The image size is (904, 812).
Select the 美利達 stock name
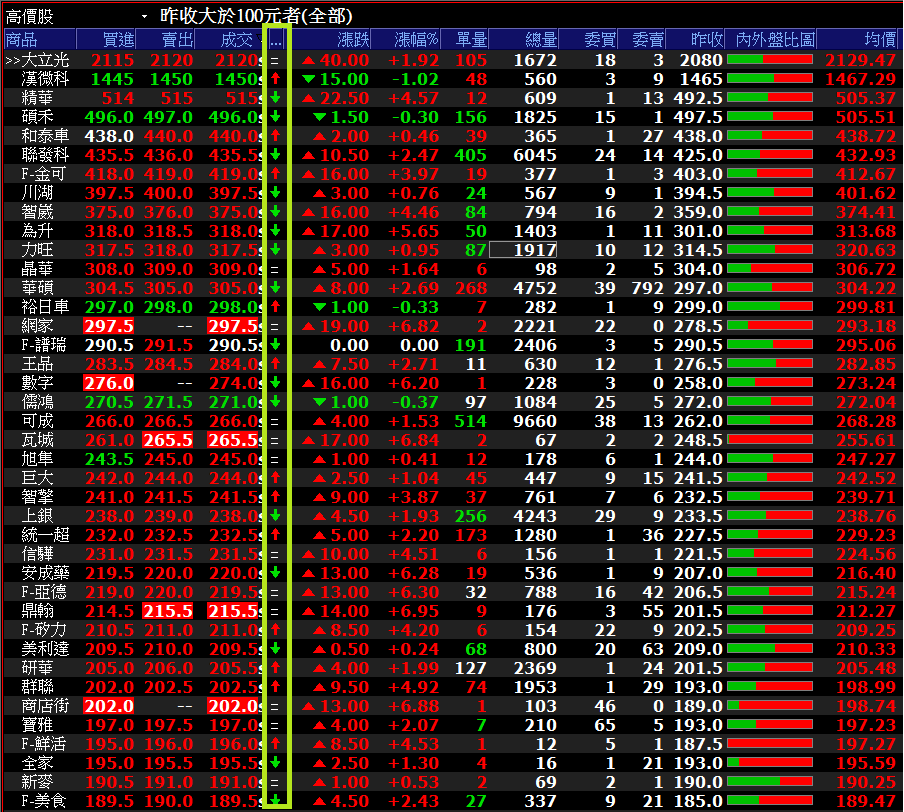[x=46, y=649]
